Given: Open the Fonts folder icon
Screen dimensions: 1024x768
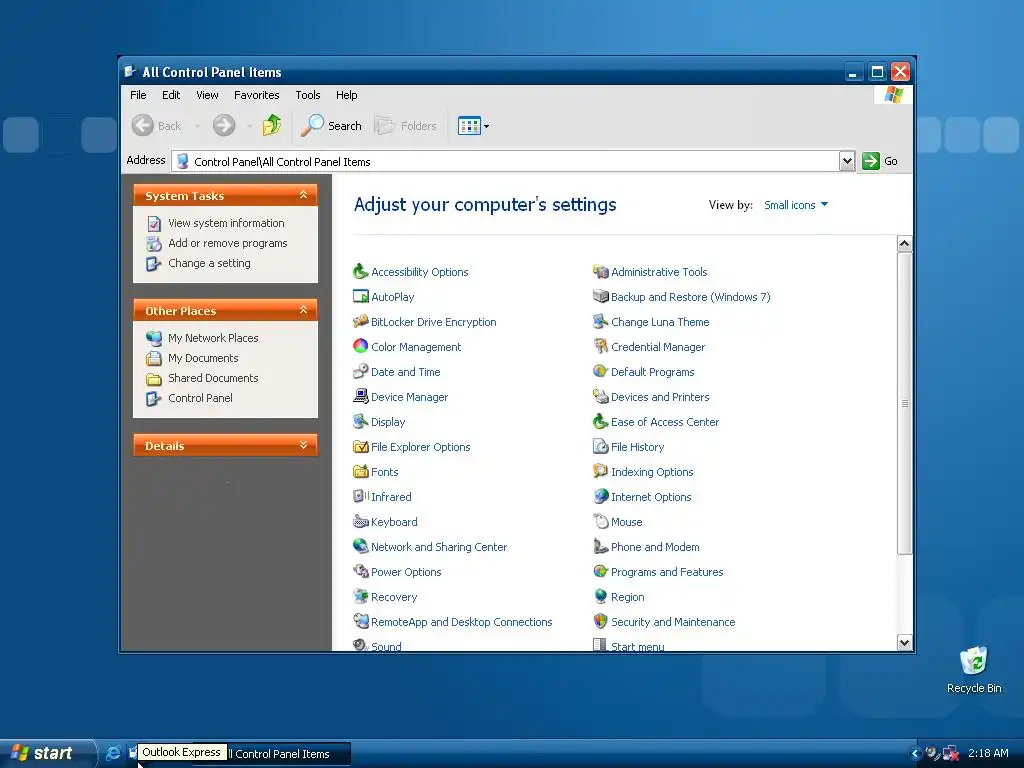Looking at the screenshot, I should click(360, 472).
